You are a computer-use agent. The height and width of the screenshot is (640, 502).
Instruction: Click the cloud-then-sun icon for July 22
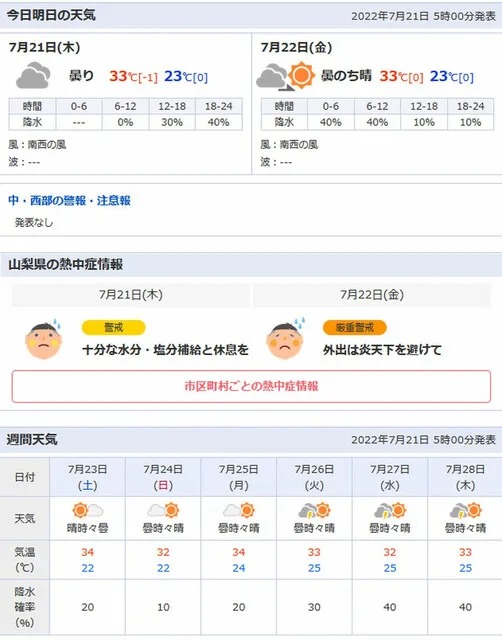coord(286,76)
